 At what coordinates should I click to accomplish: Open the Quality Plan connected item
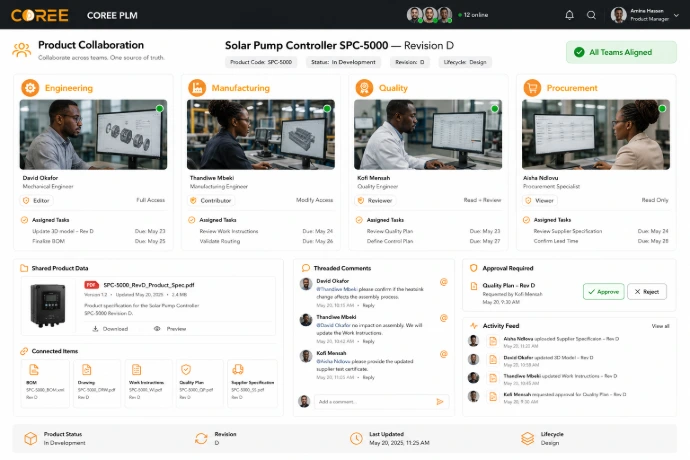[200, 383]
